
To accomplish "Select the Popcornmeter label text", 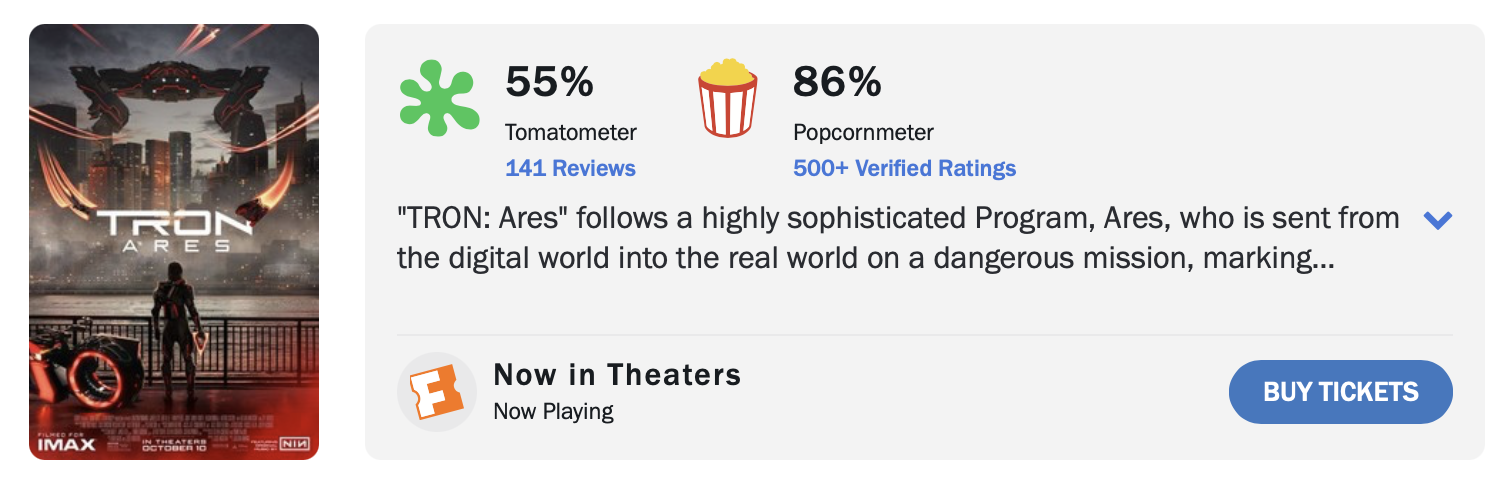I will 863,132.
